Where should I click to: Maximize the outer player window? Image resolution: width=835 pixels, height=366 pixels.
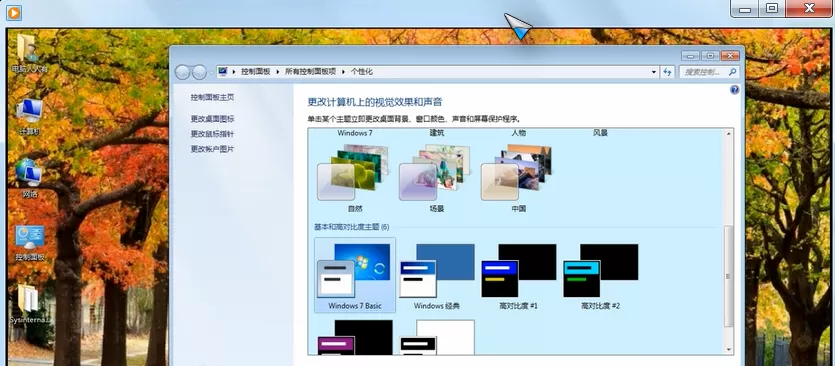772,8
